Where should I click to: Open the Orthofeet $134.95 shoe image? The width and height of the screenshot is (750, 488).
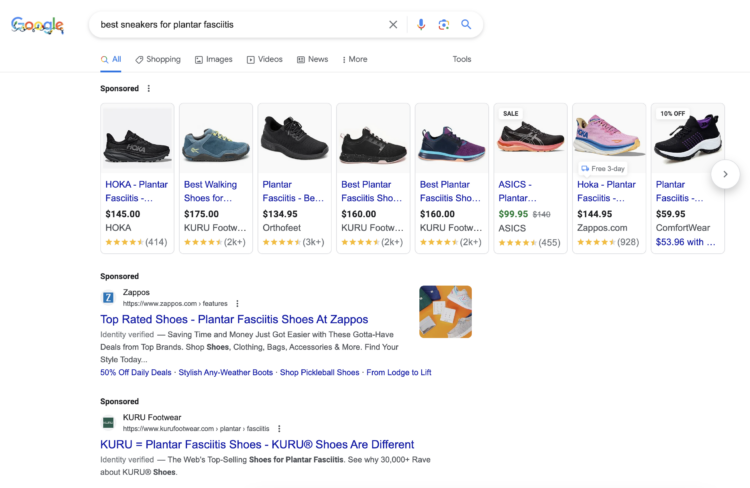pyautogui.click(x=295, y=140)
